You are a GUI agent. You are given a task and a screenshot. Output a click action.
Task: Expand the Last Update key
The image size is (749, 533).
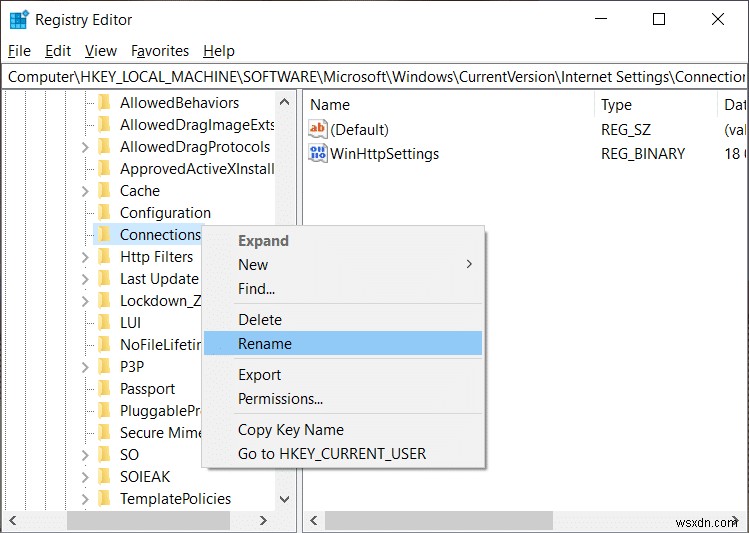tap(85, 279)
